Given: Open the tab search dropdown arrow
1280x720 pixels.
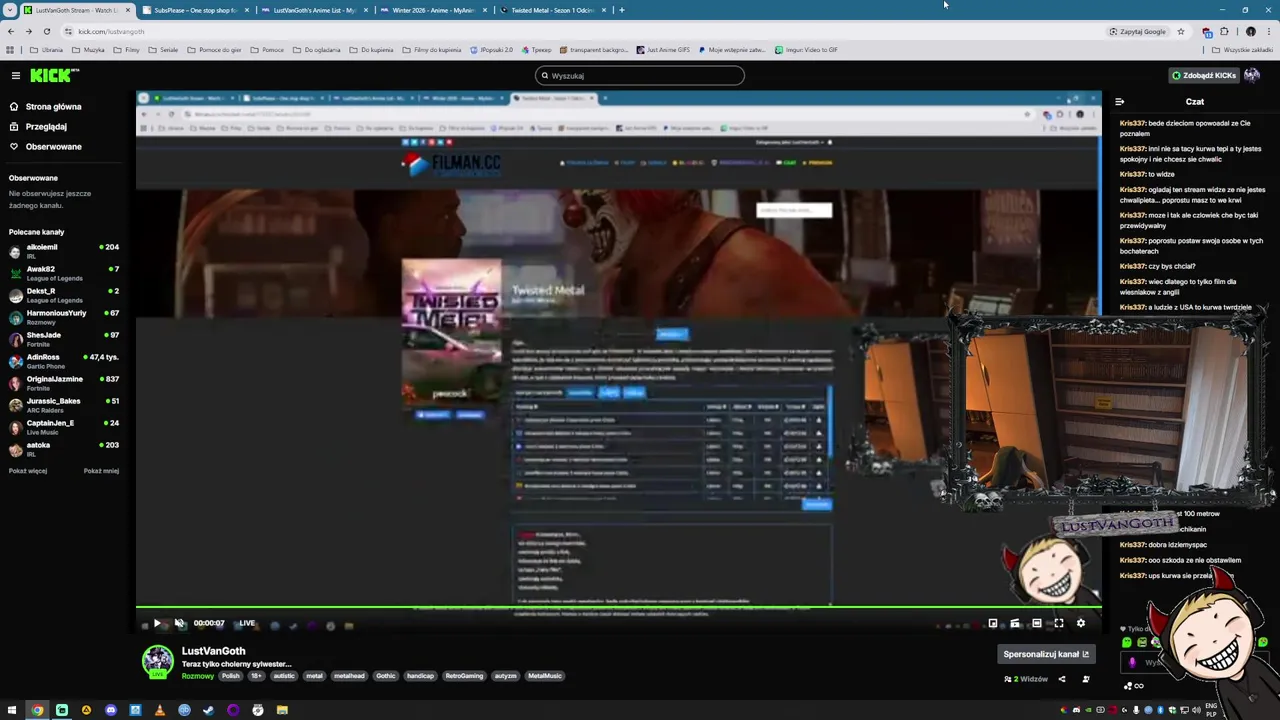Looking at the screenshot, I should coord(9,10).
